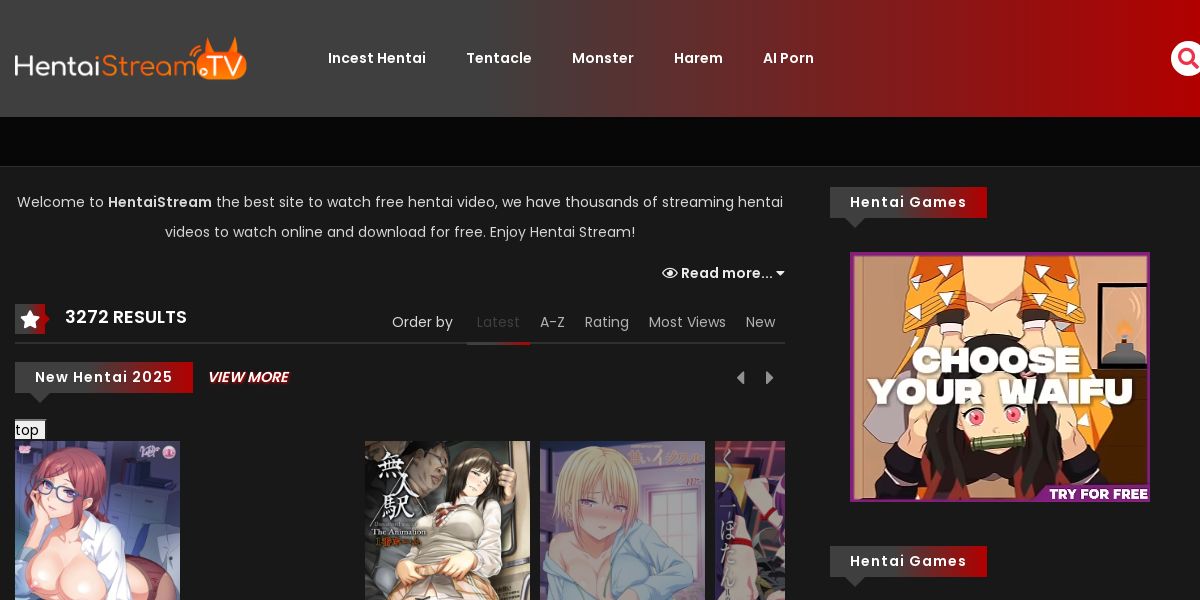
Task: Click the star icon beside 3272 RESULTS
Action: pyautogui.click(x=30, y=319)
